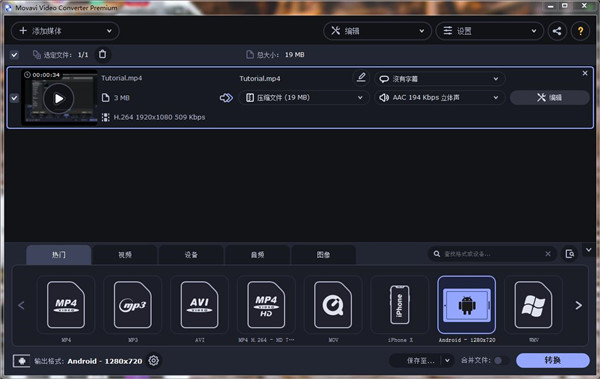Image resolution: width=600 pixels, height=379 pixels.
Task: Uncheck the Tutorial.mp4 file checkbox
Action: (14, 98)
